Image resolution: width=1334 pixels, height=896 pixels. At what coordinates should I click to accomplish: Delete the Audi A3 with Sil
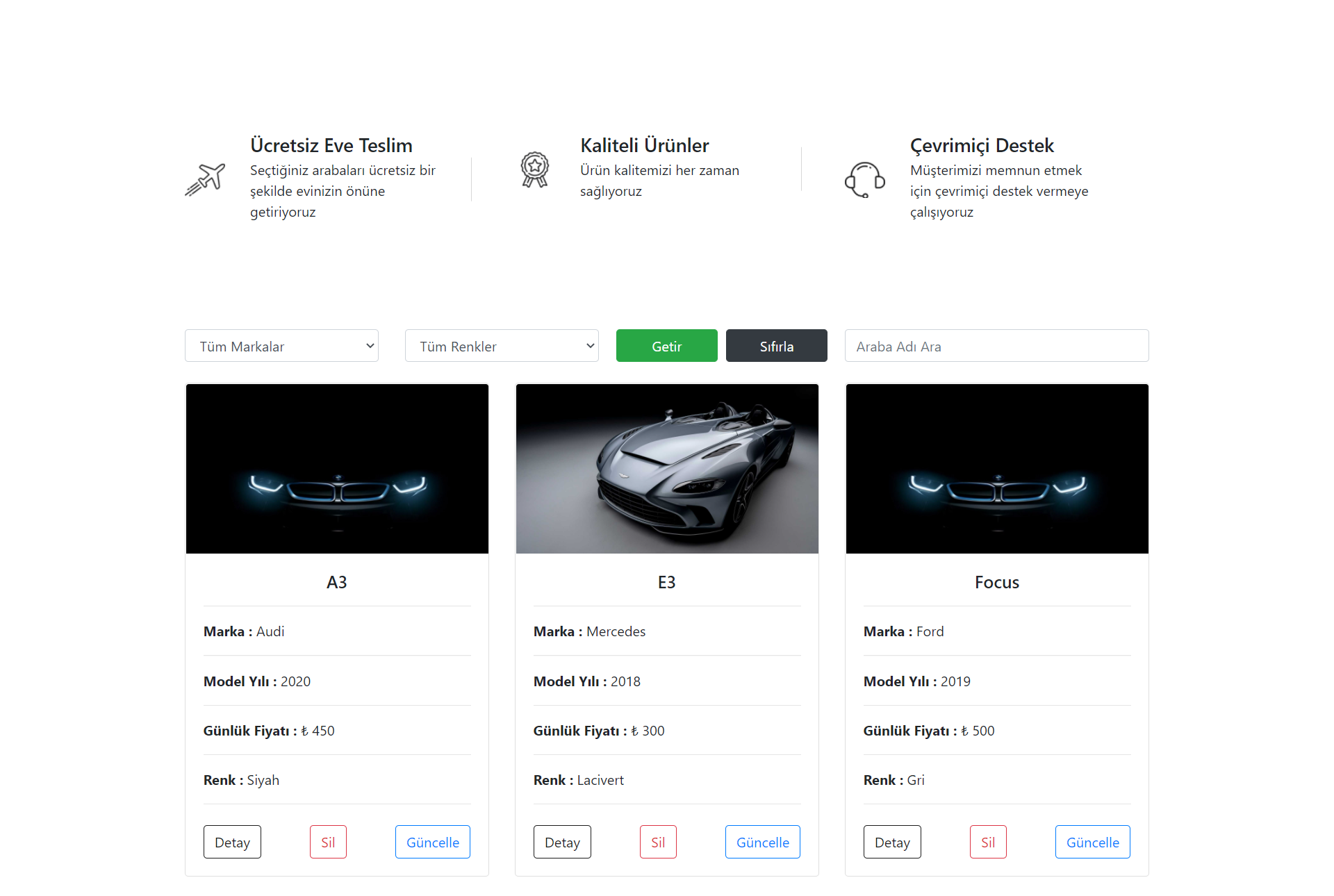[x=328, y=842]
